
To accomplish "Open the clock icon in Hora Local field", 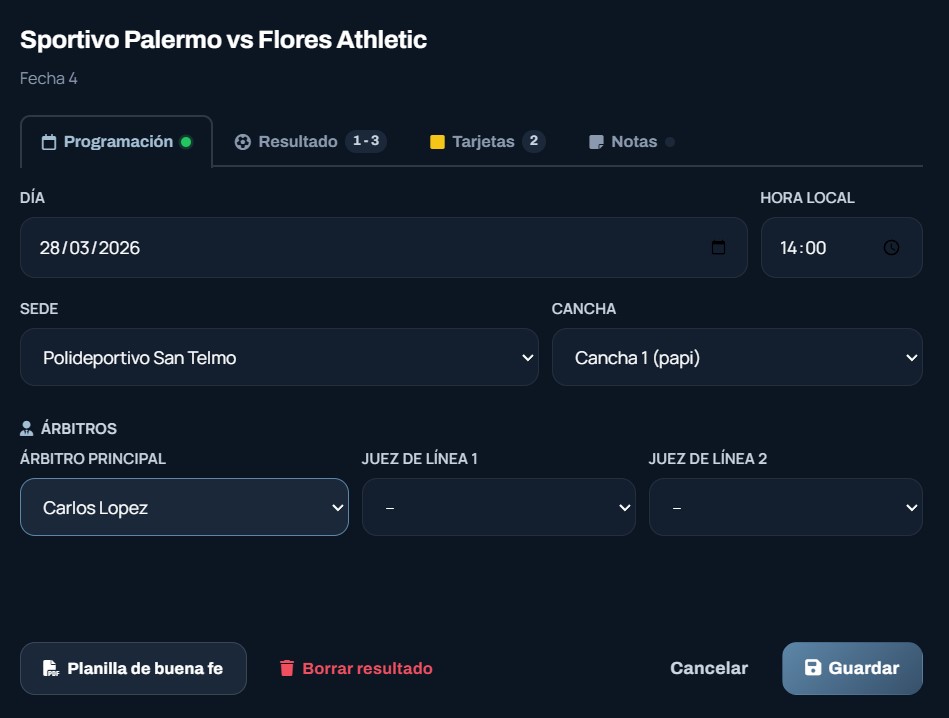I will point(891,248).
